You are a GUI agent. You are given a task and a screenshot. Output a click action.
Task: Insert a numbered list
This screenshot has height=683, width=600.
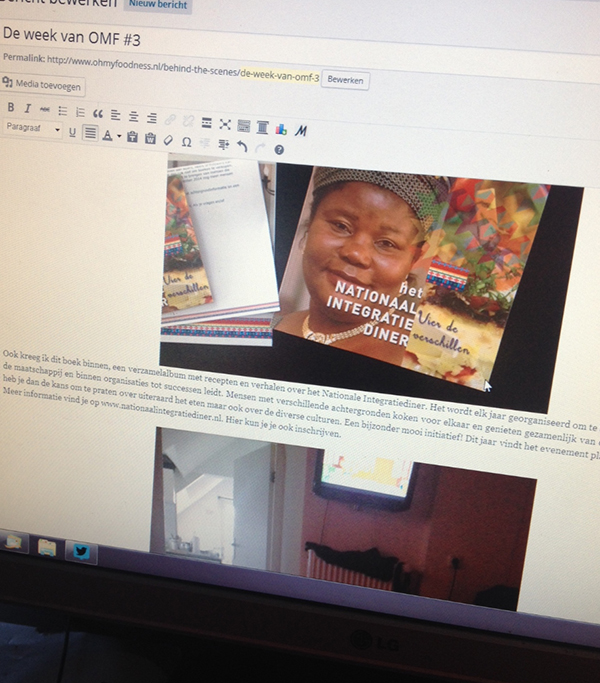pyautogui.click(x=80, y=112)
